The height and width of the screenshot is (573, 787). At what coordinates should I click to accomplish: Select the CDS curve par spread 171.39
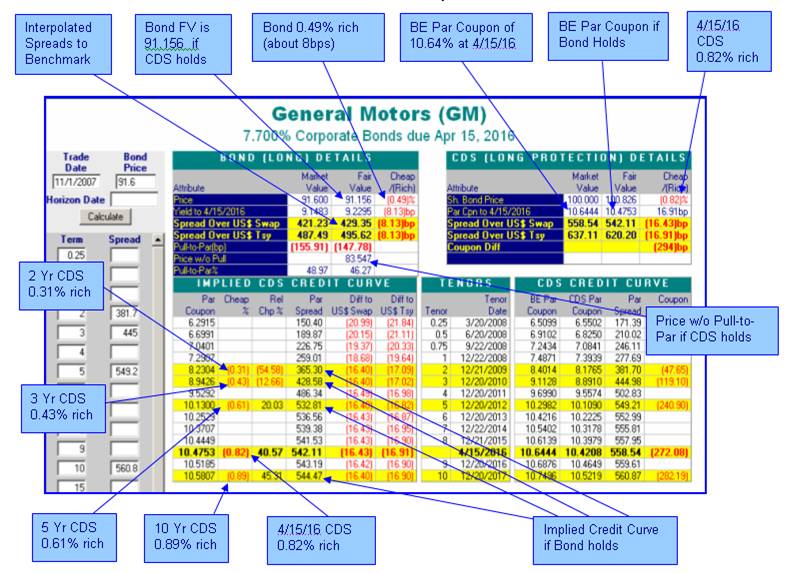pos(627,323)
